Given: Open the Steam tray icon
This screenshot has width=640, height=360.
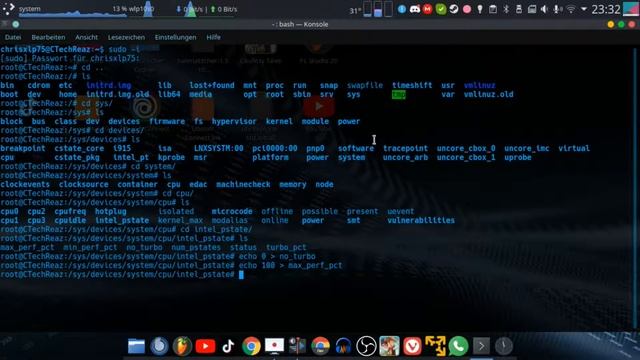Looking at the screenshot, I should coord(454,9).
